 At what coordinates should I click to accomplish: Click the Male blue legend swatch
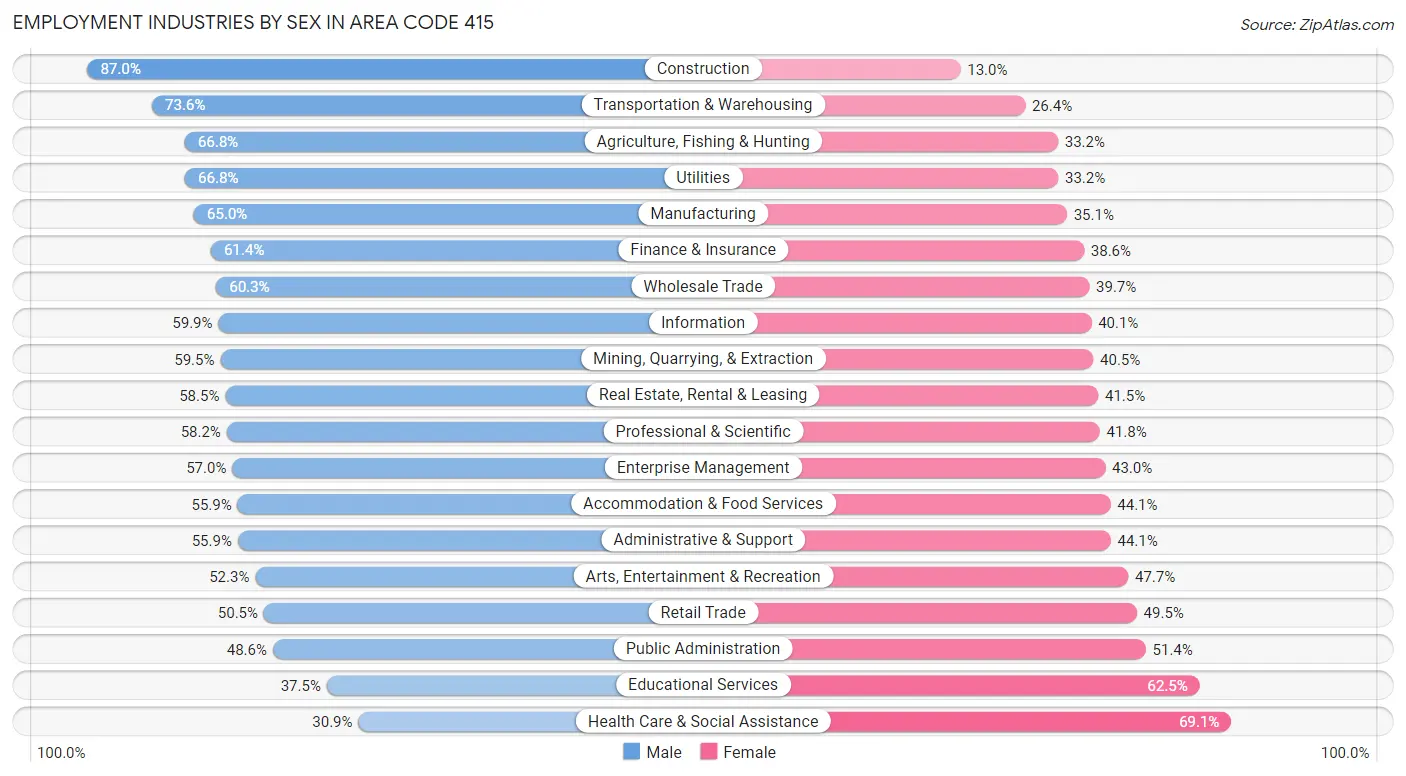click(631, 752)
